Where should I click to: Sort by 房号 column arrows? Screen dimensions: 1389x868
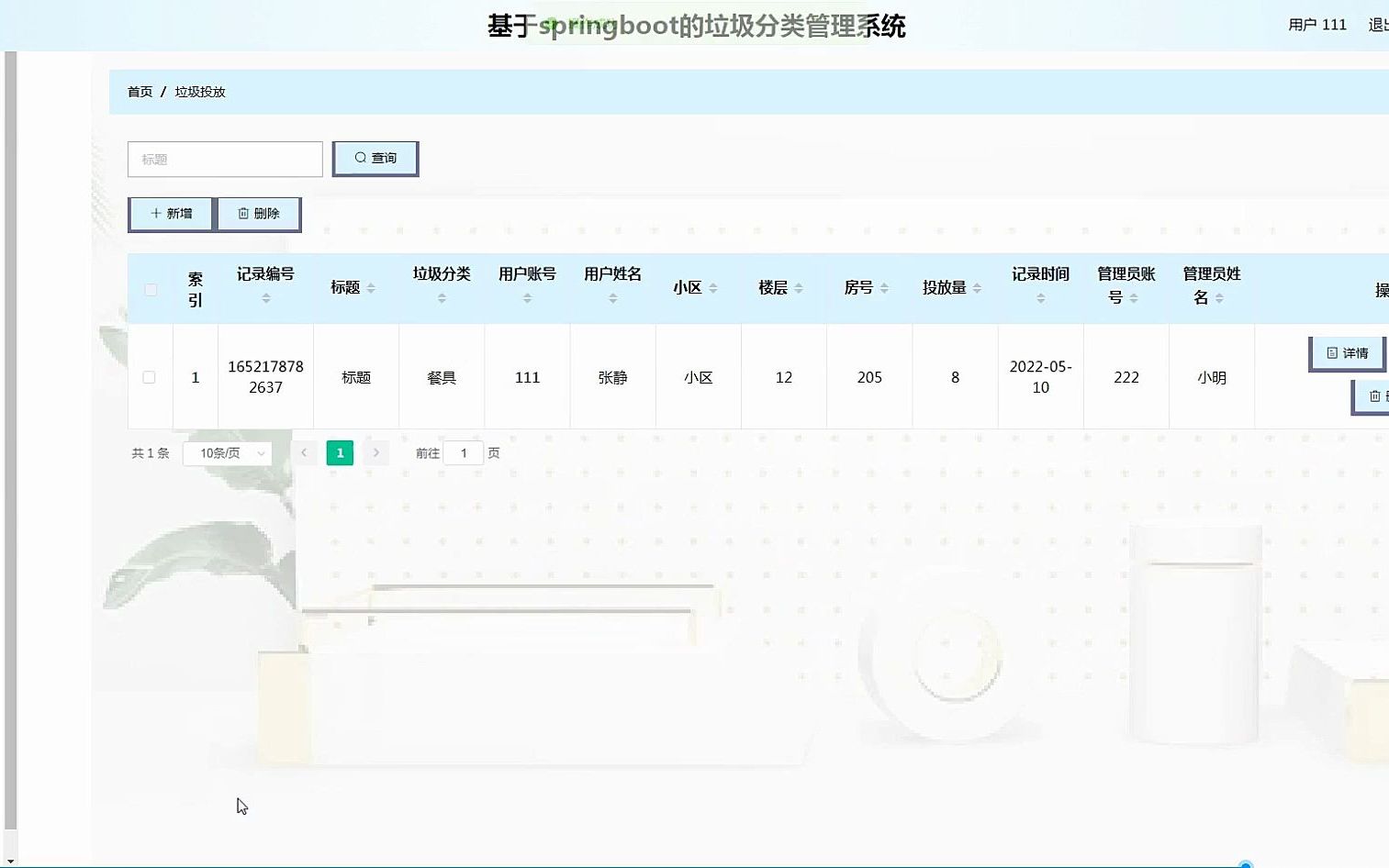click(x=884, y=288)
